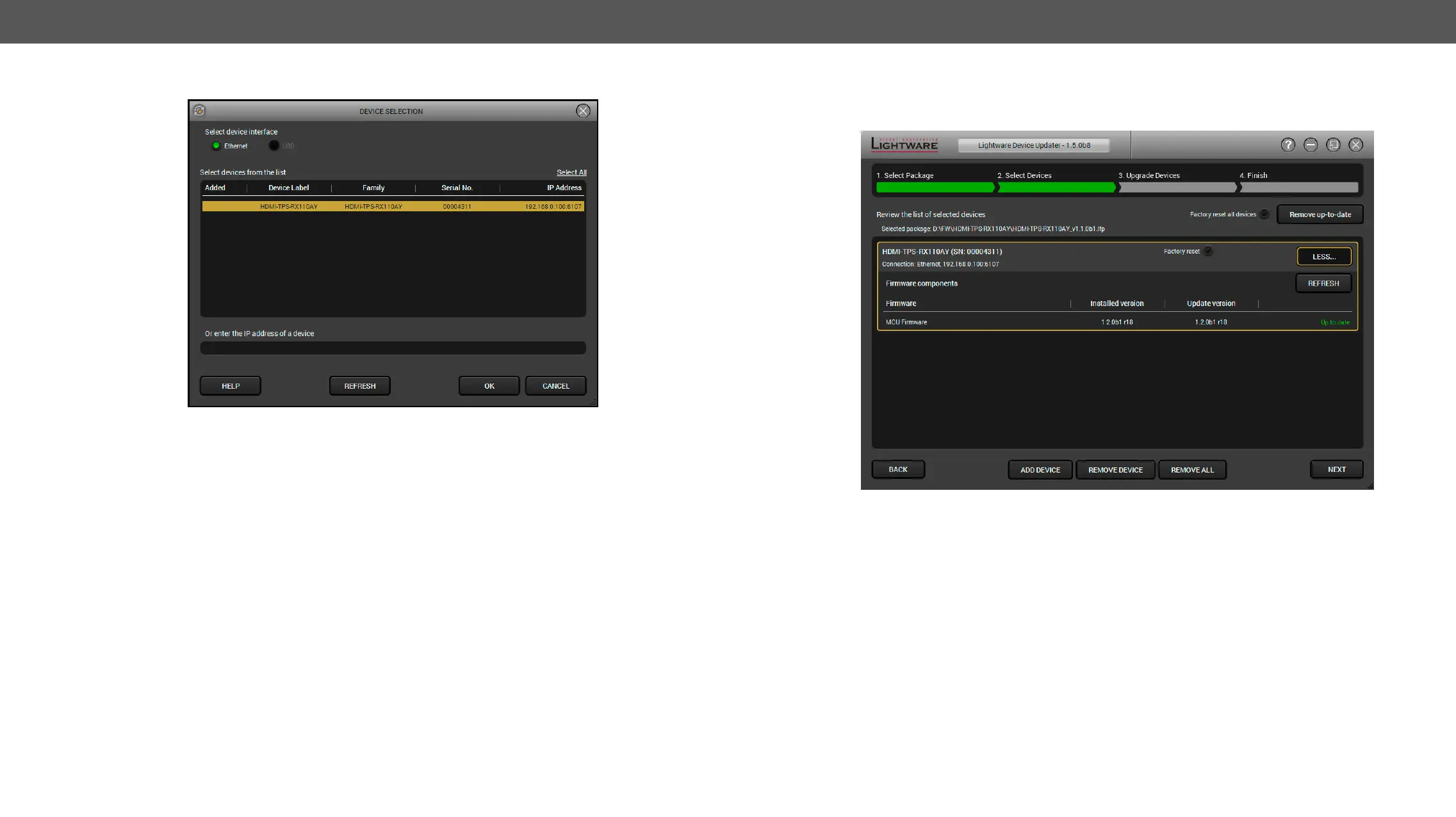This screenshot has width=1456, height=817.
Task: Click the IP Address column header
Action: click(x=564, y=188)
